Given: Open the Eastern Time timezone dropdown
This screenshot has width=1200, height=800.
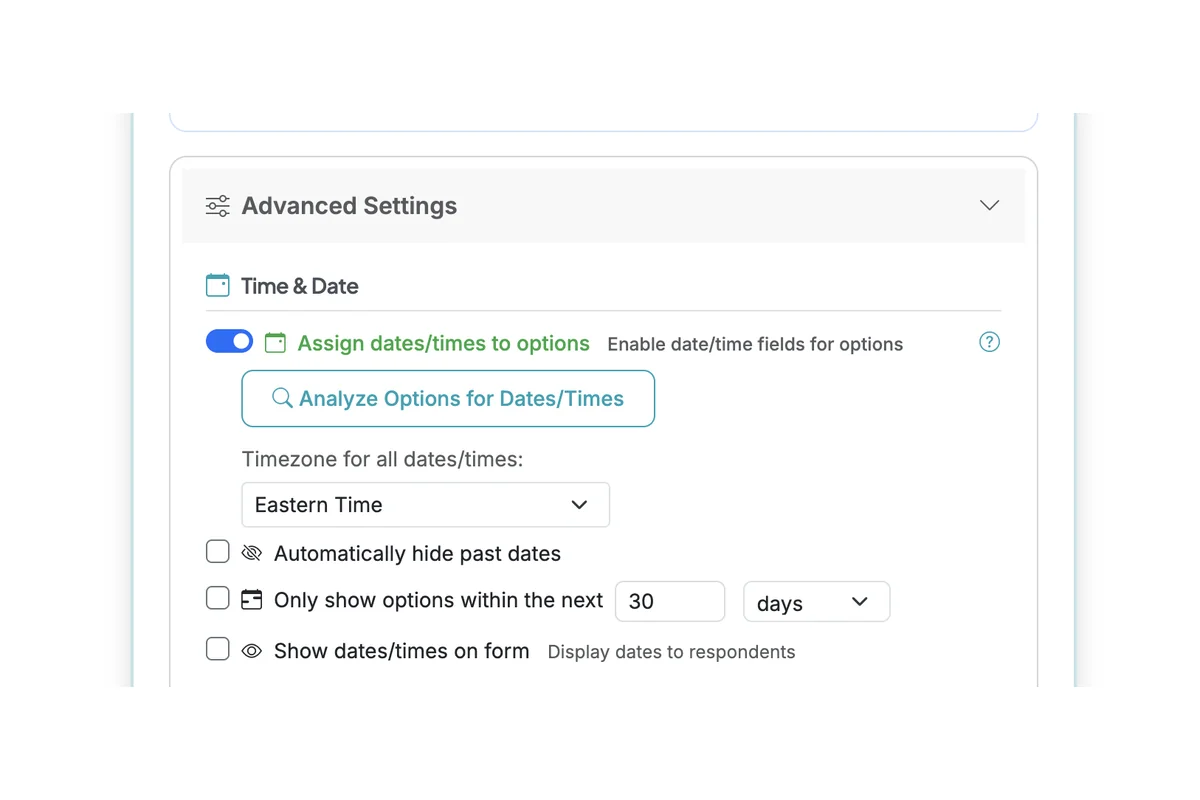Looking at the screenshot, I should tap(425, 504).
